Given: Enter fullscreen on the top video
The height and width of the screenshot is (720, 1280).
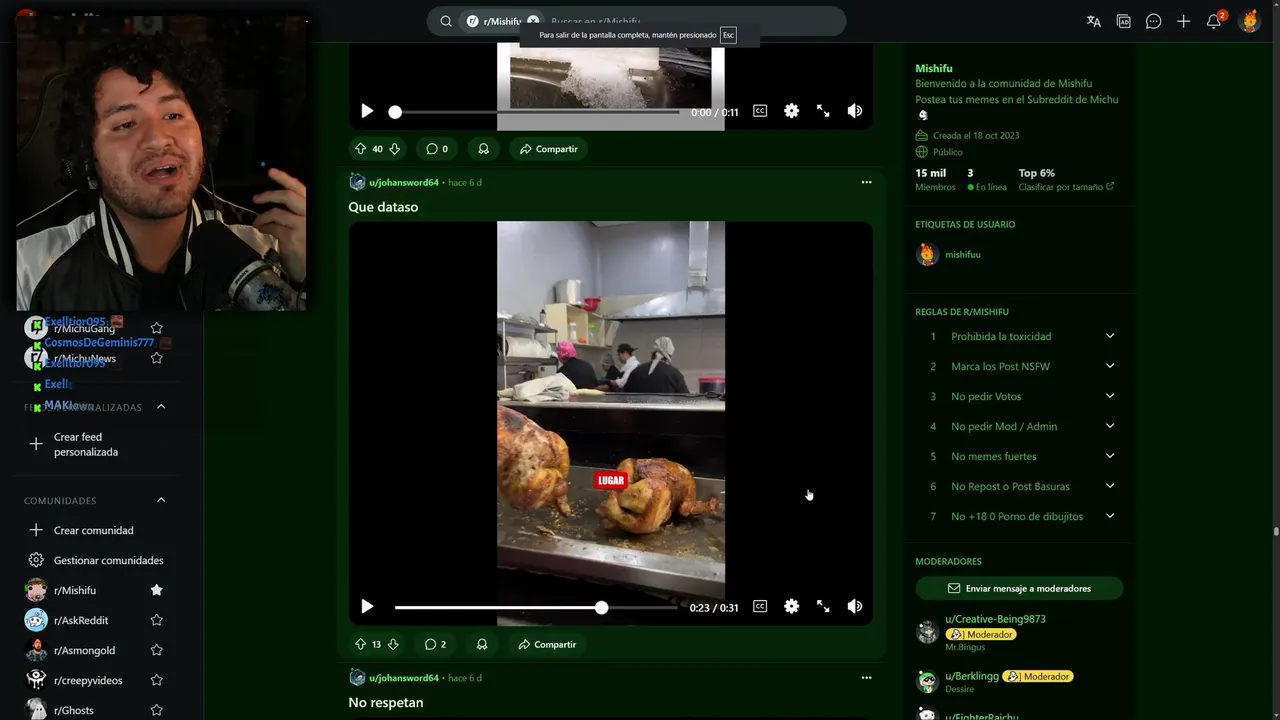Looking at the screenshot, I should pos(823,111).
